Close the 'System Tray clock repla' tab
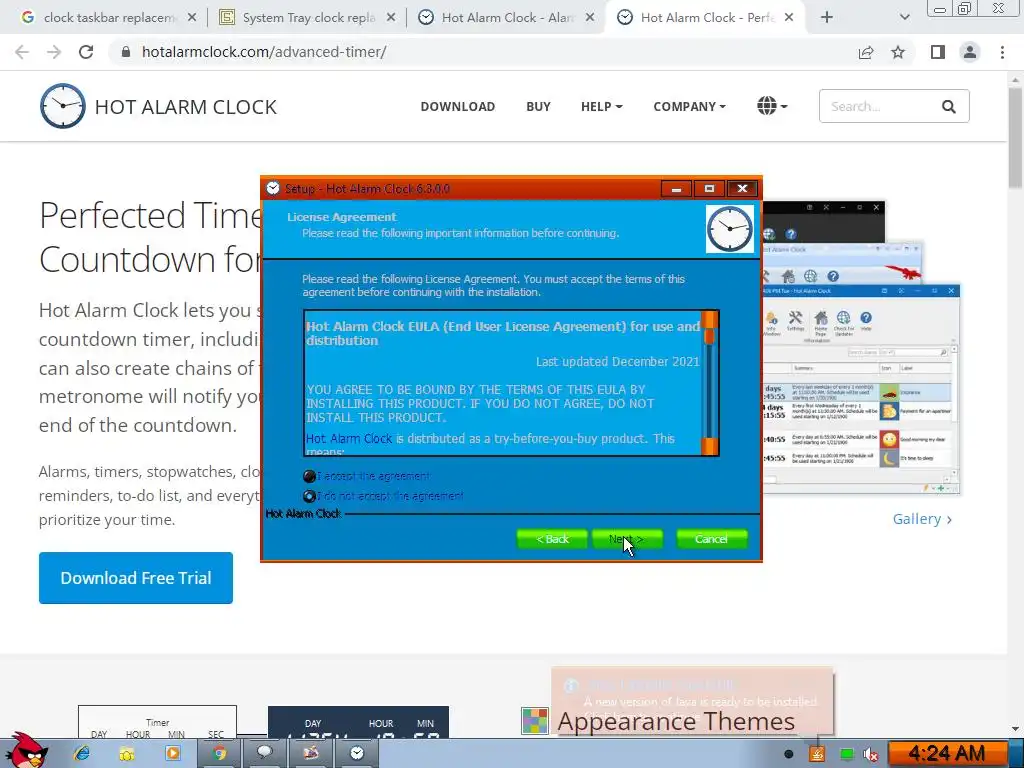Image resolution: width=1024 pixels, height=768 pixels. [x=391, y=18]
